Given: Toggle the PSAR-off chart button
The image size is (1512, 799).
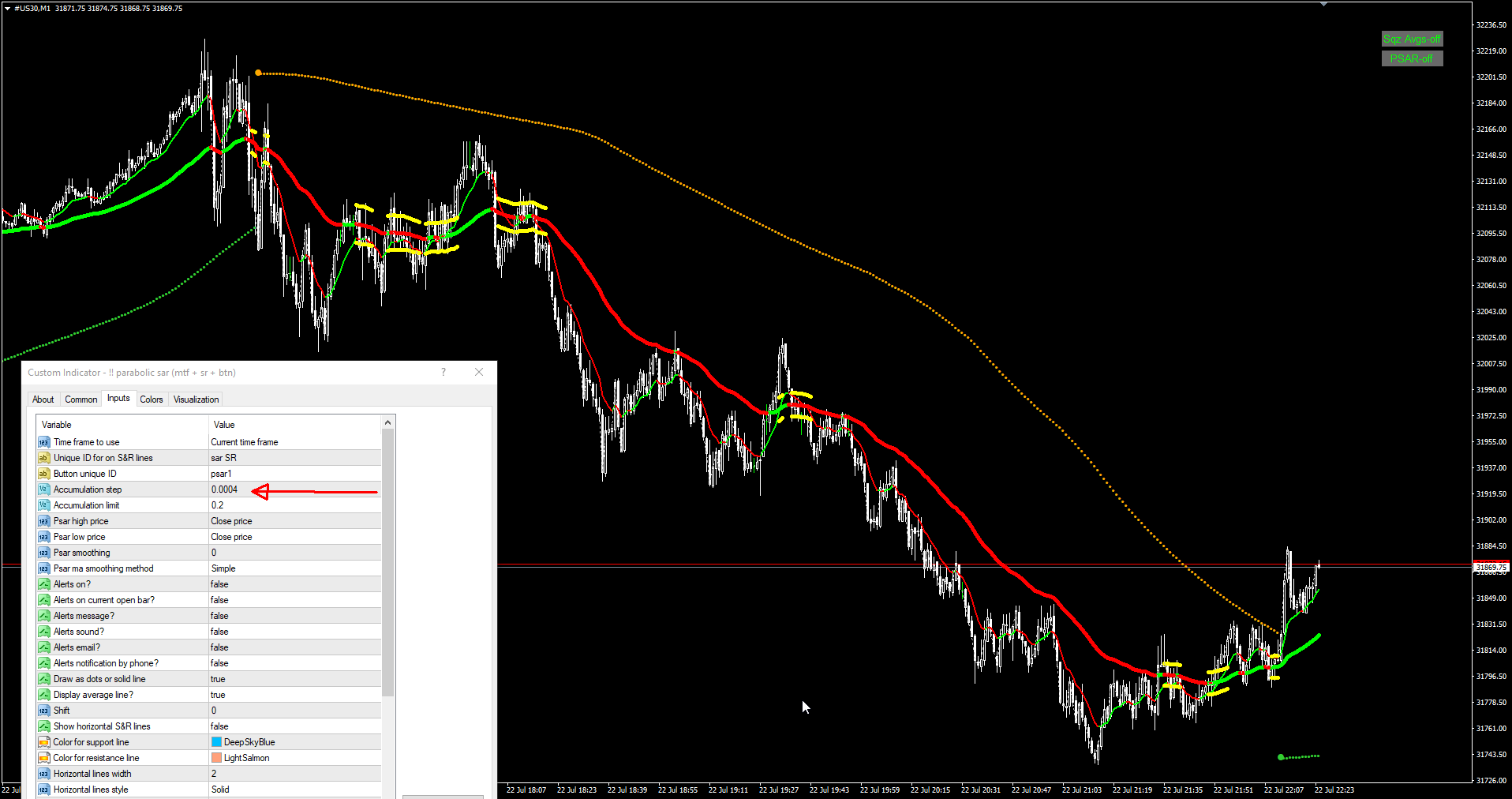Looking at the screenshot, I should point(1412,58).
